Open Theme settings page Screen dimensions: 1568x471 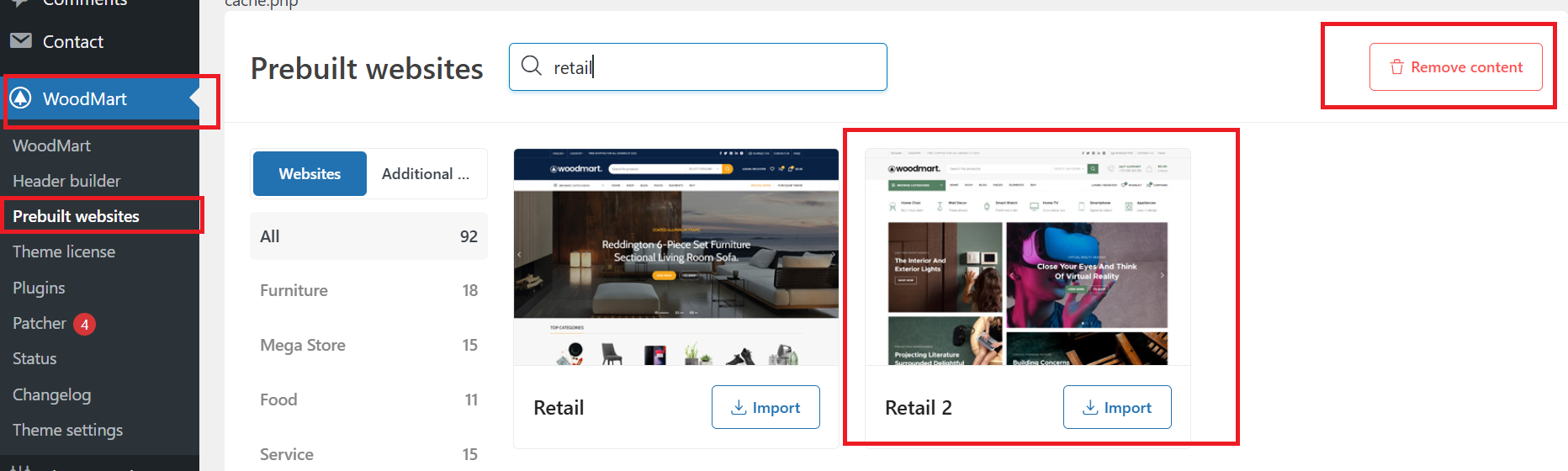(x=67, y=430)
